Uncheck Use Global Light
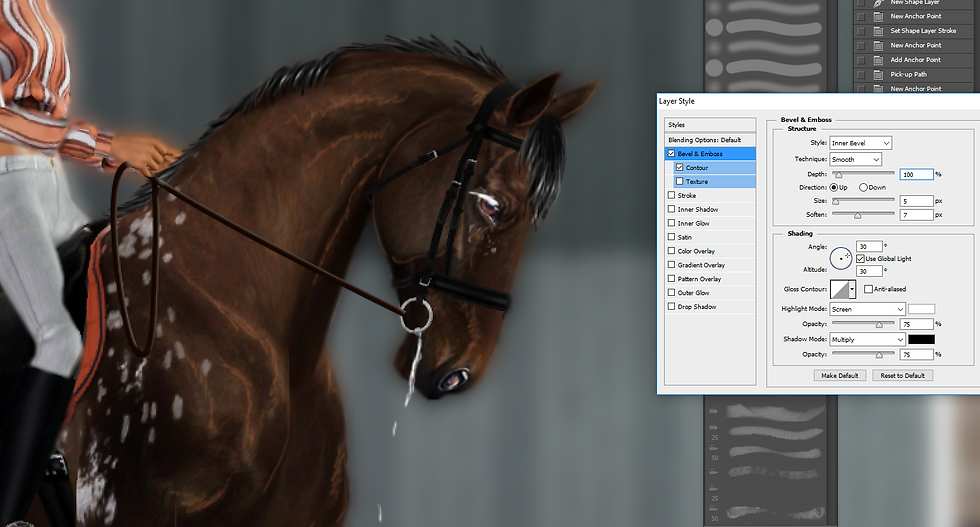 (x=861, y=258)
